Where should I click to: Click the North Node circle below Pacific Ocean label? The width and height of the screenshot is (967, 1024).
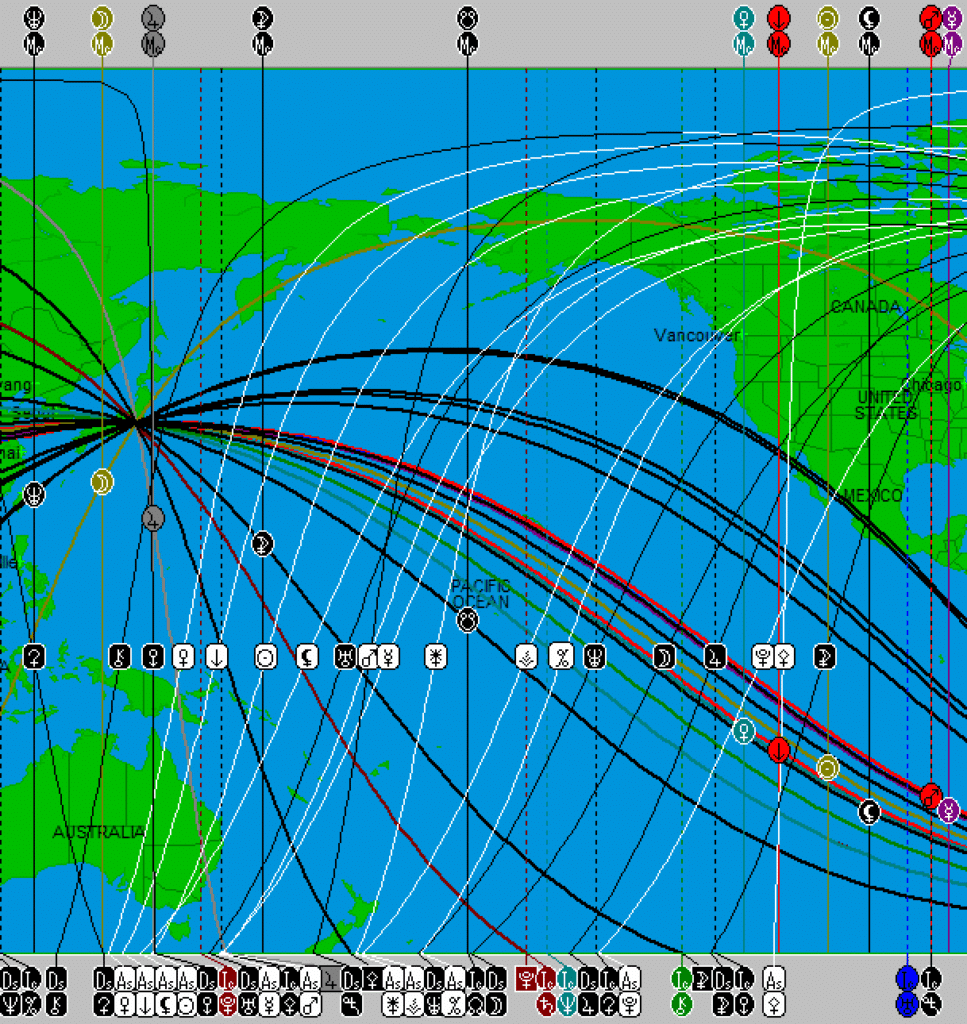point(467,621)
